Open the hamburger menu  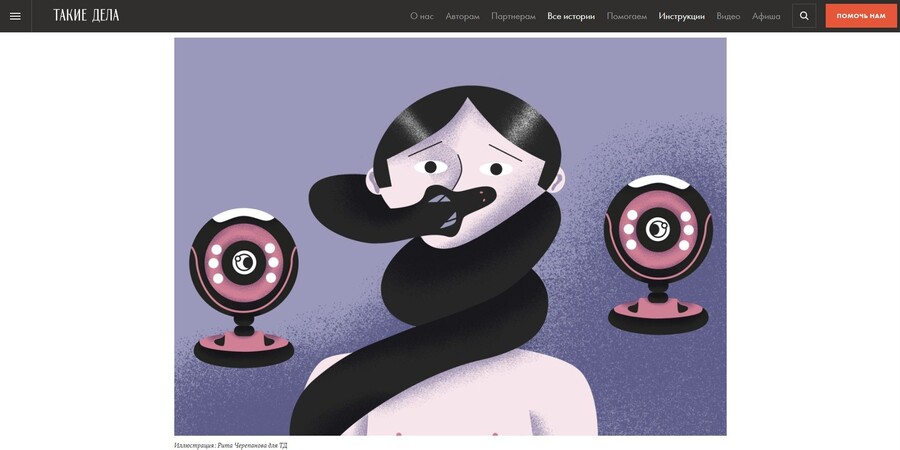pyautogui.click(x=15, y=16)
